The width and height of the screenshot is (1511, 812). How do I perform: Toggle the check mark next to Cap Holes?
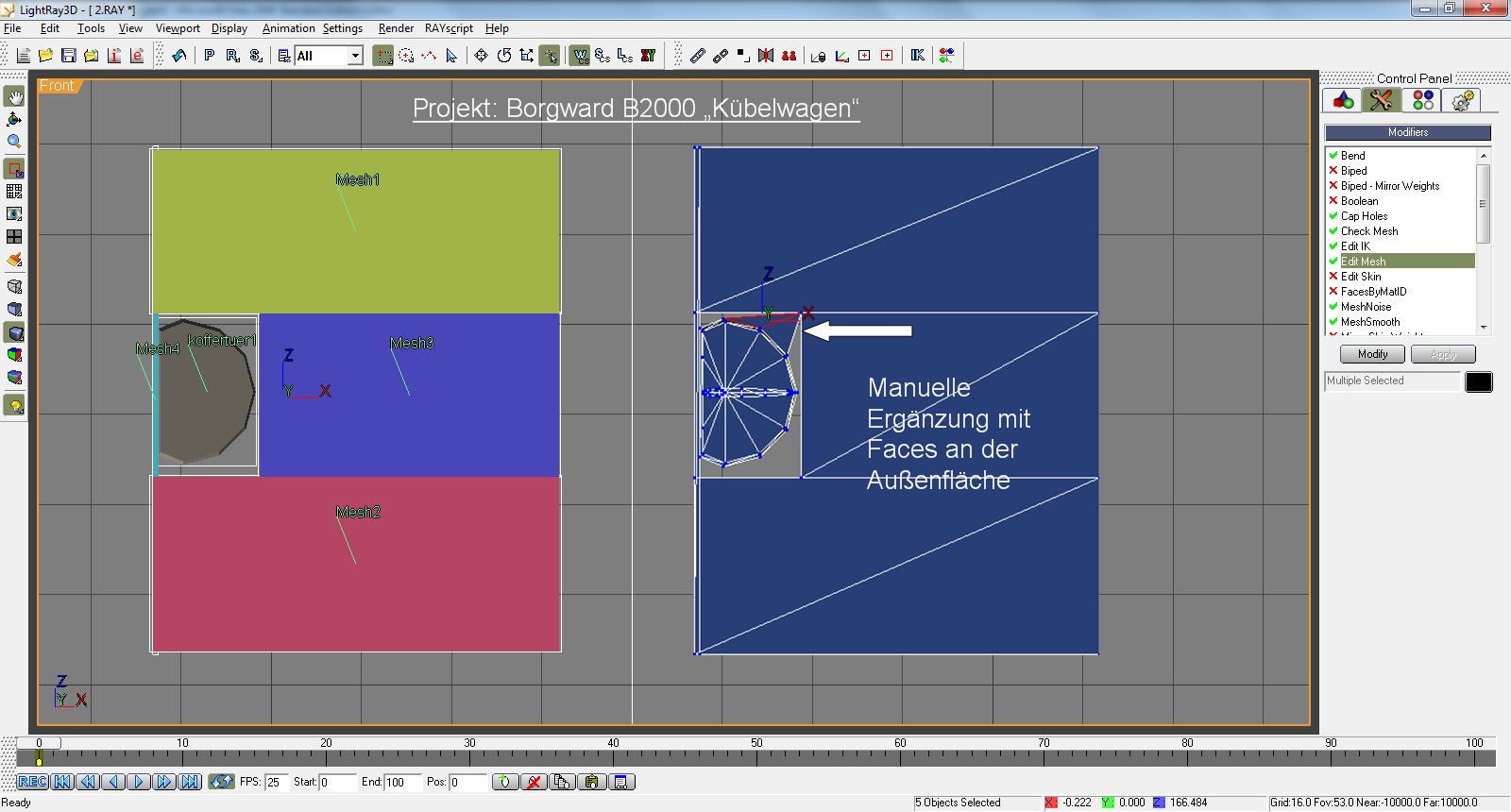tap(1333, 216)
